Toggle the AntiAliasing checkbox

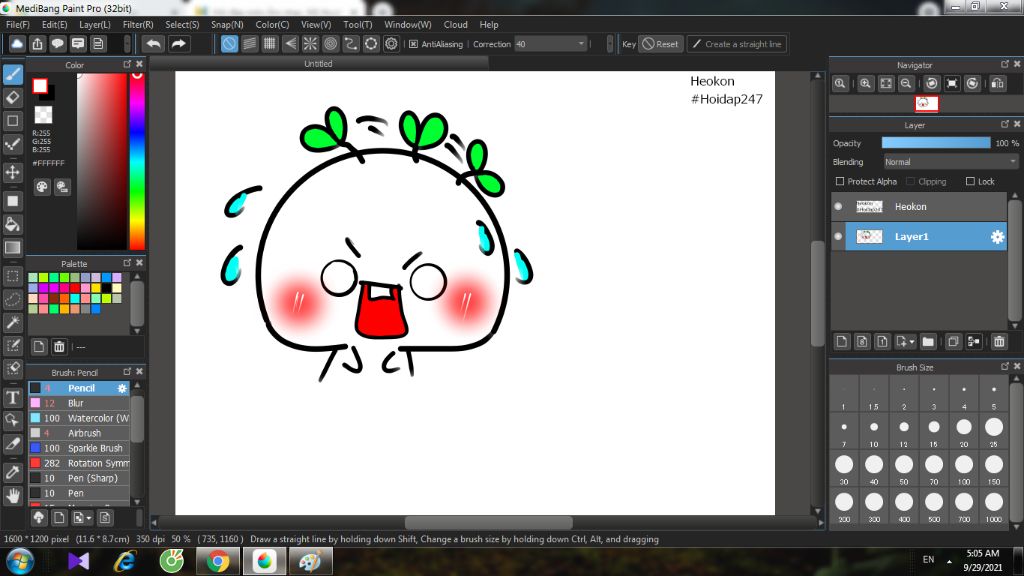413,44
